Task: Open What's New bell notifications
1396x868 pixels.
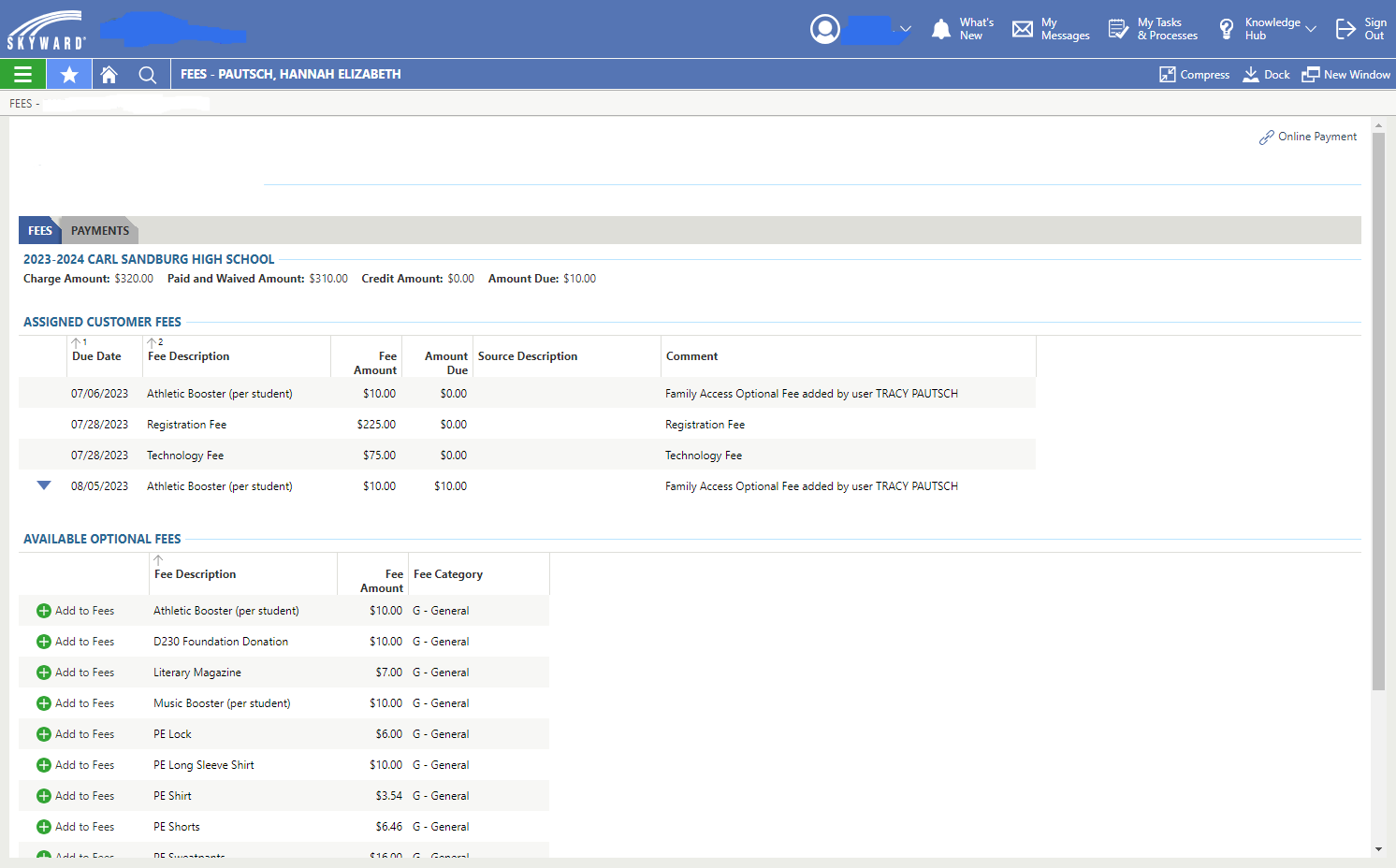Action: point(963,29)
